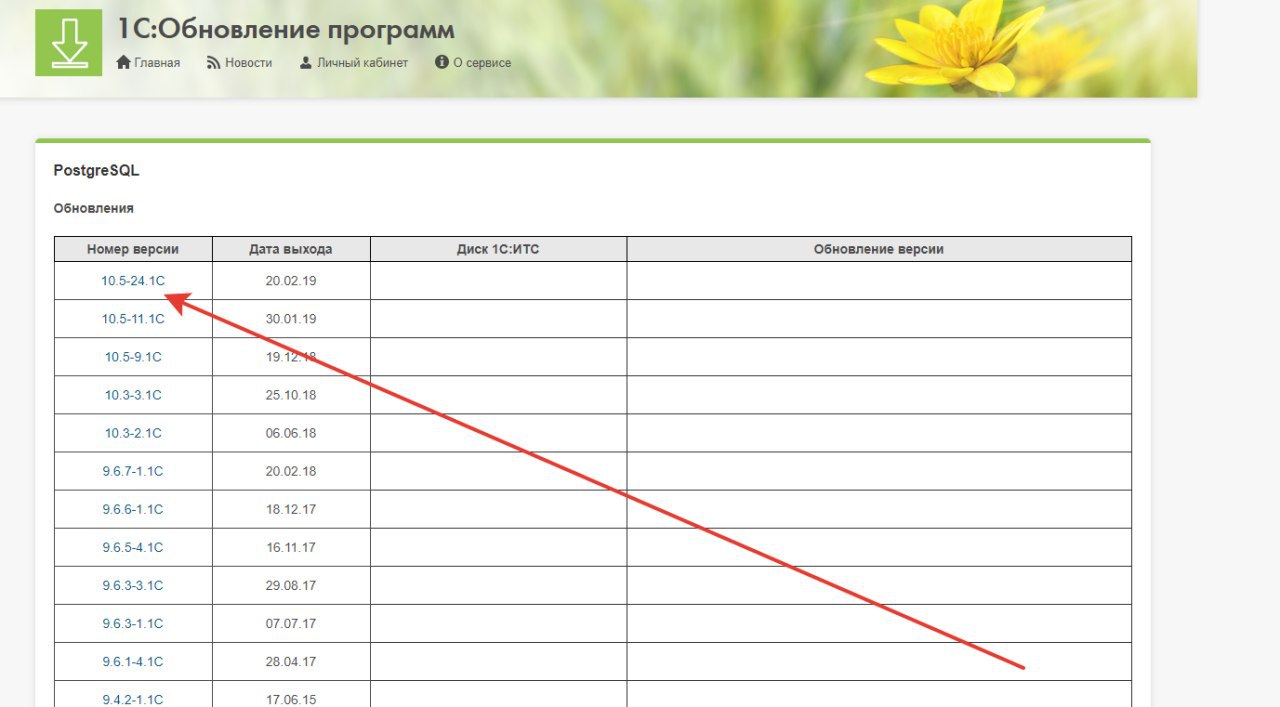Open version 10.5-9.1C link
This screenshot has width=1280, height=707.
(133, 357)
